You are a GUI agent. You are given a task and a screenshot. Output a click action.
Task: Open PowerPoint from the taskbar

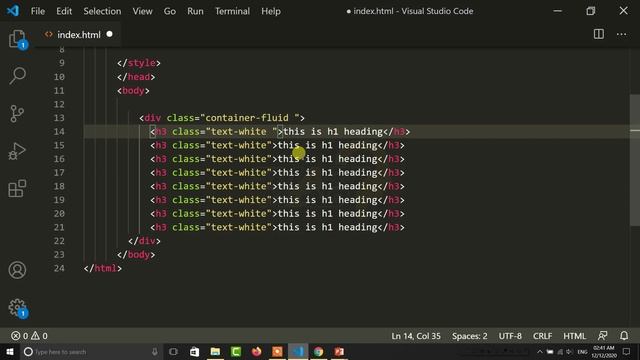tap(339, 351)
